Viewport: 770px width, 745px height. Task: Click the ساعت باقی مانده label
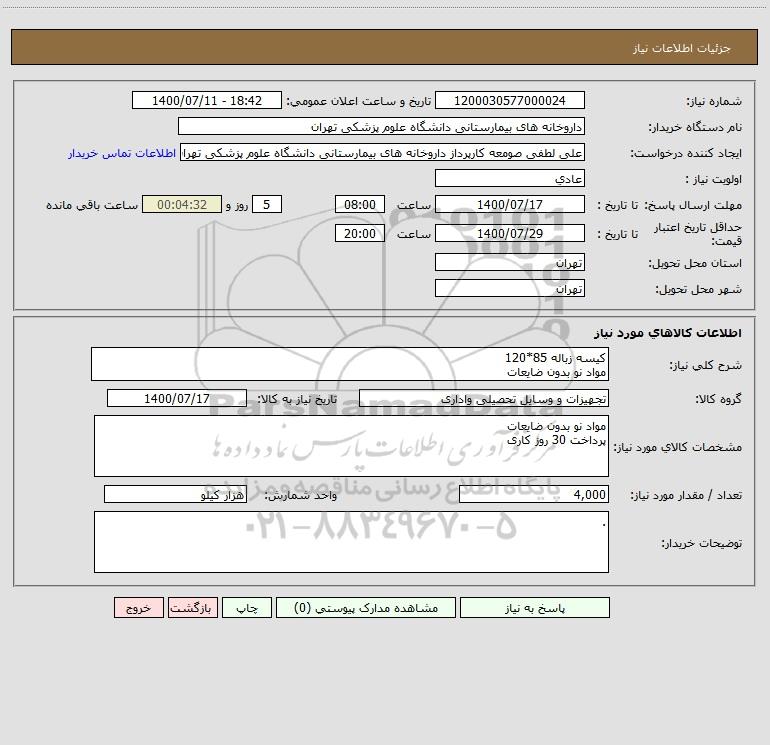92,205
